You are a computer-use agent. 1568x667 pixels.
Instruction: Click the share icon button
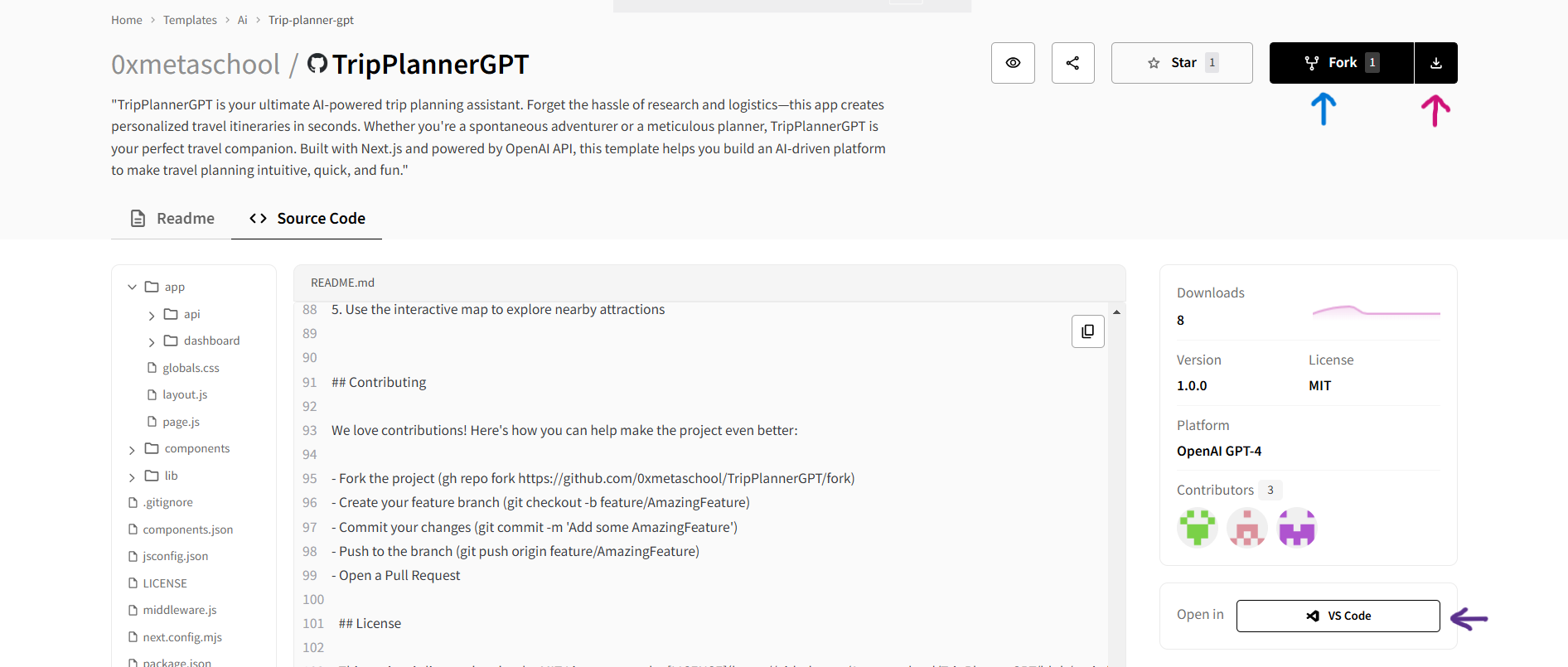[1072, 63]
